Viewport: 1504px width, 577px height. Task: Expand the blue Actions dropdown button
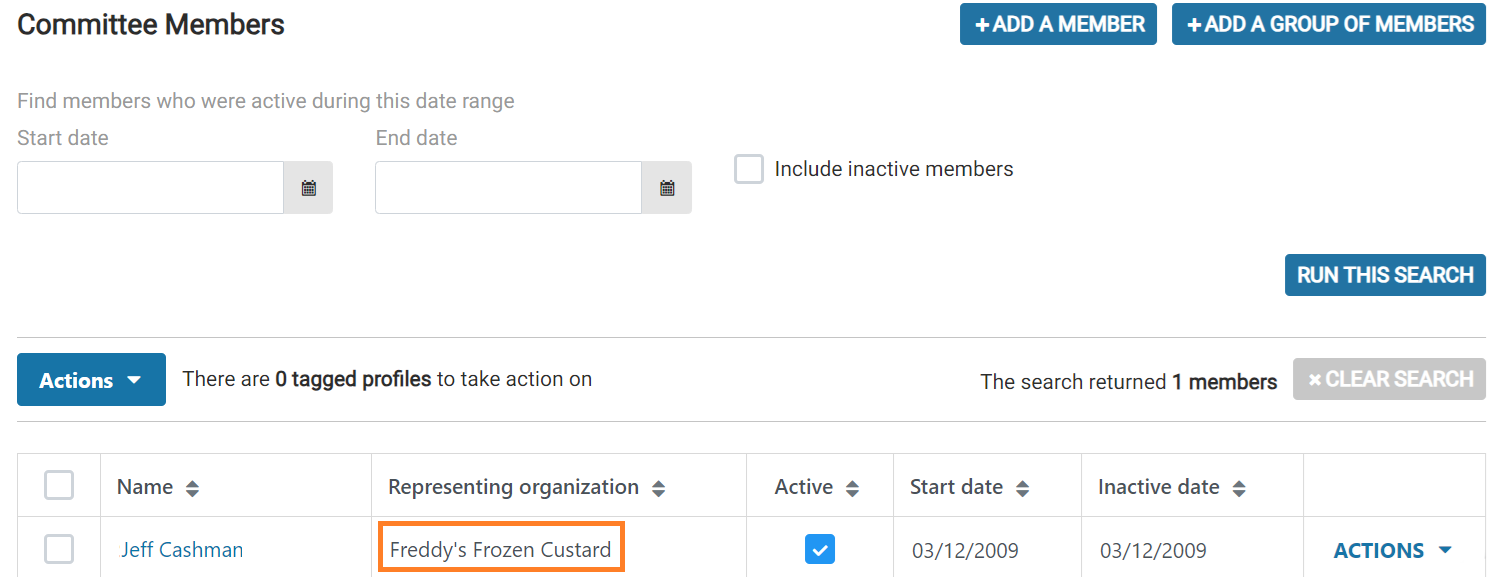(x=91, y=380)
